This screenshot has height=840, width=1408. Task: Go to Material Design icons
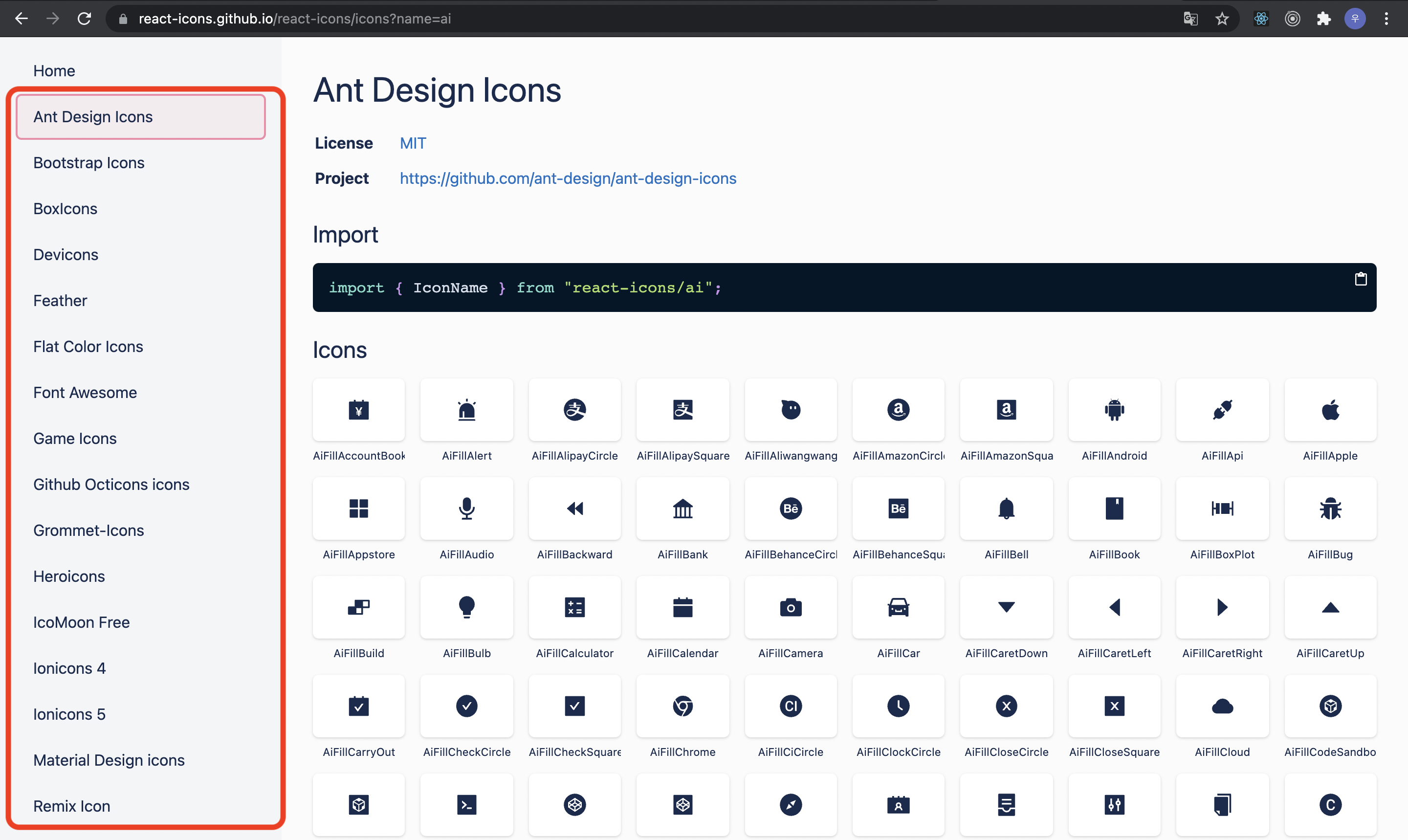(109, 760)
